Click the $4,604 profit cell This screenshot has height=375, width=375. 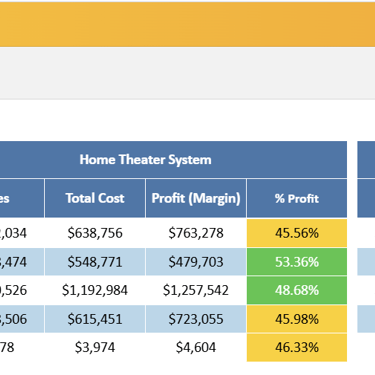coord(196,348)
